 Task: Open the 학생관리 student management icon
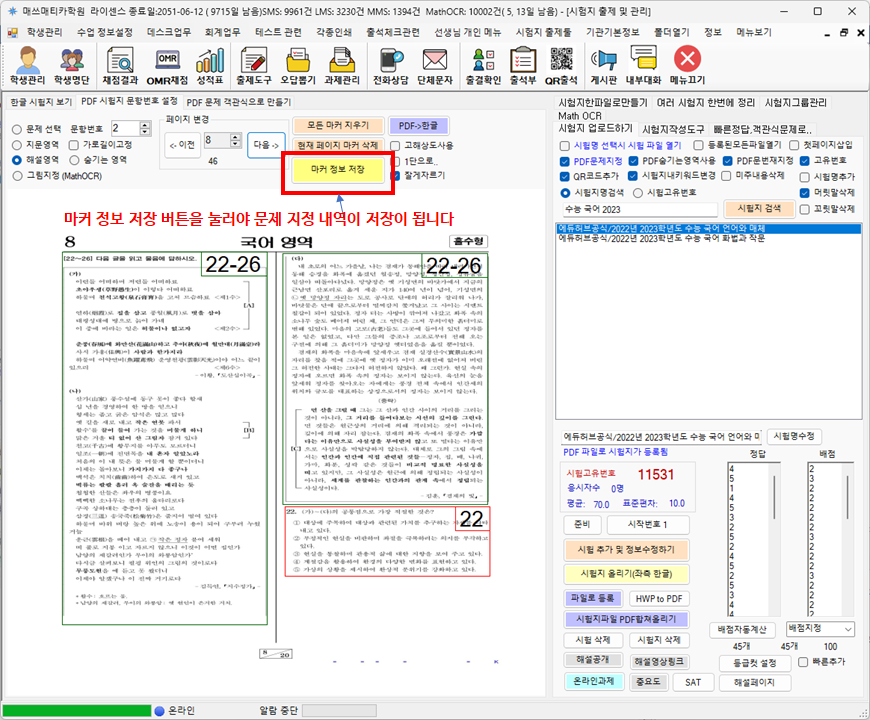27,65
